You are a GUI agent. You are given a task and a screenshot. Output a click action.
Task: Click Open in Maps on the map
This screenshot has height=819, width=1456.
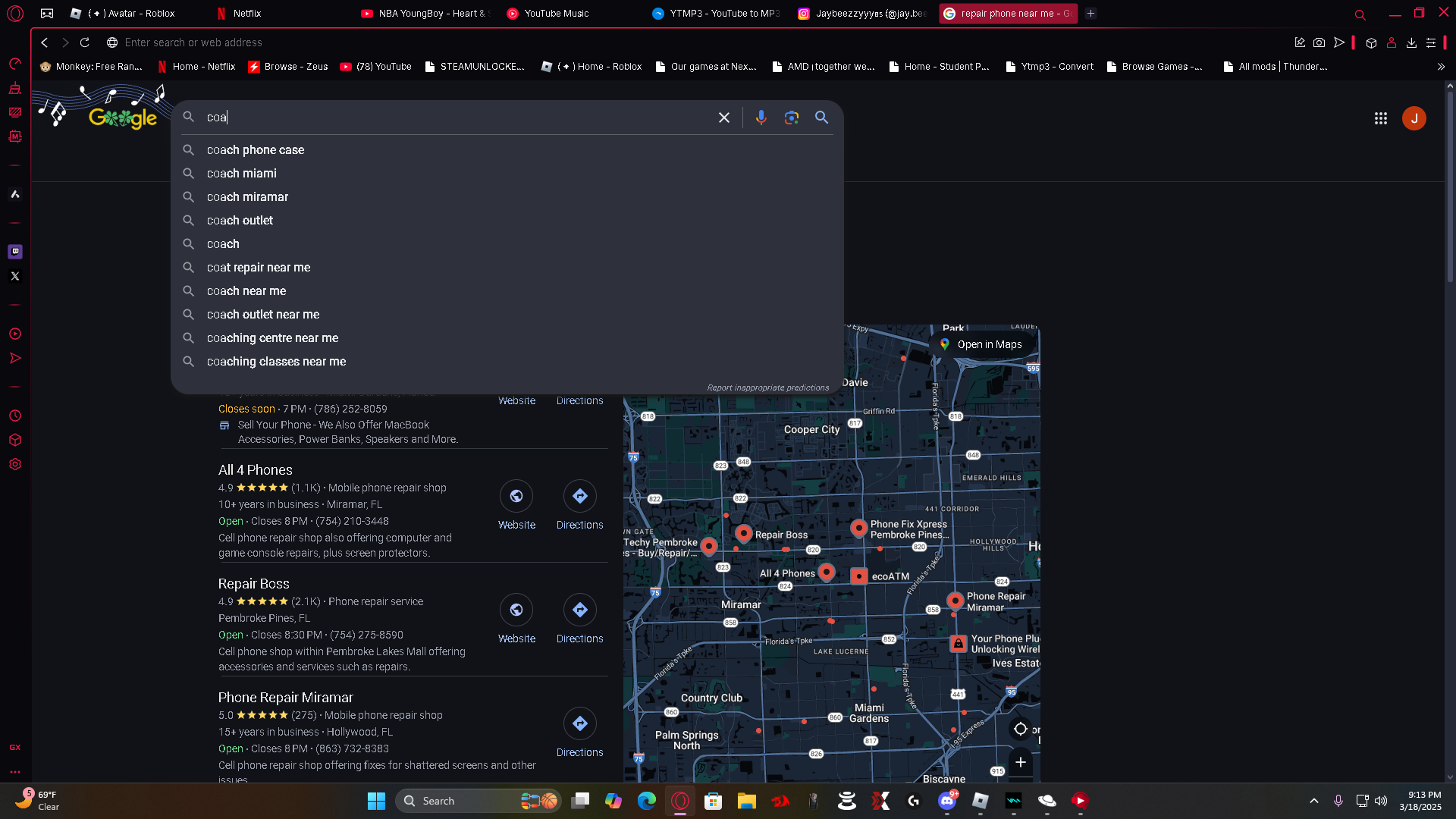click(x=981, y=344)
